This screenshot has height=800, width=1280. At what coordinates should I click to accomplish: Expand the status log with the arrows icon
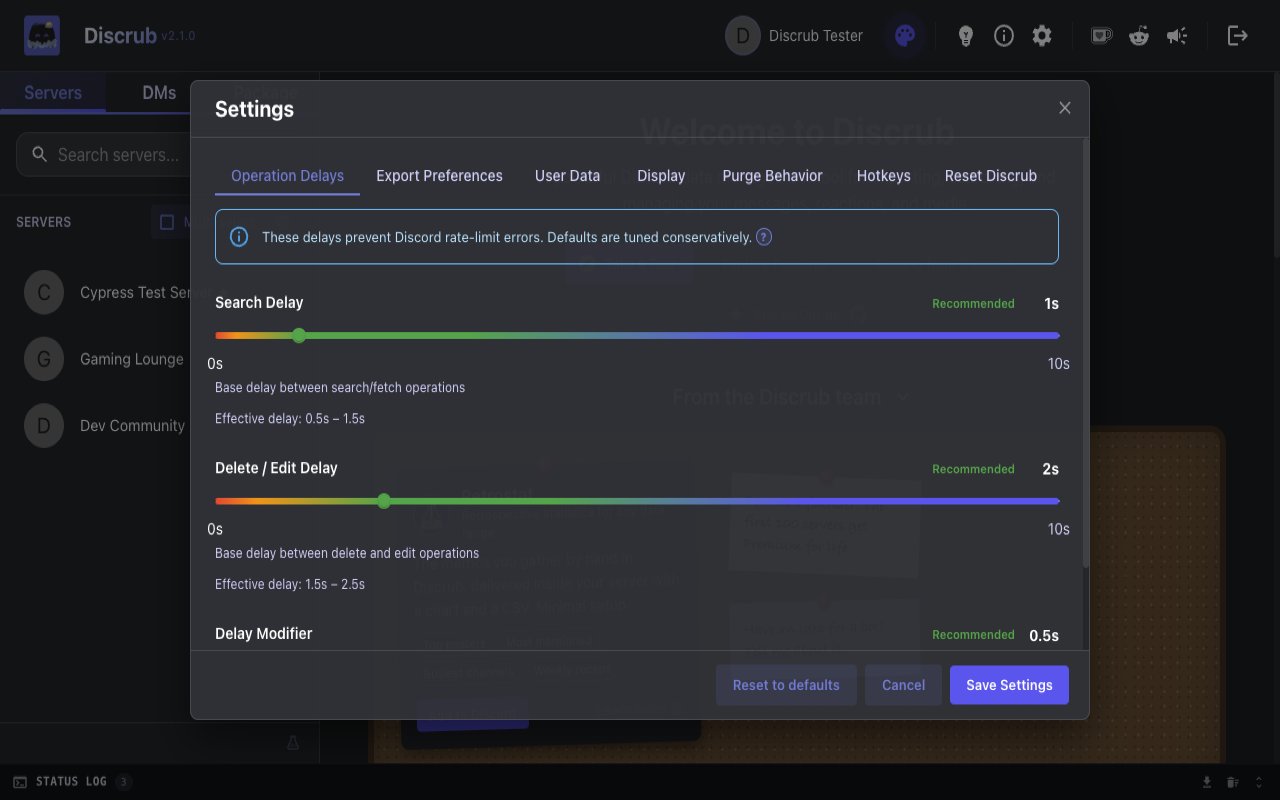pyautogui.click(x=1259, y=782)
